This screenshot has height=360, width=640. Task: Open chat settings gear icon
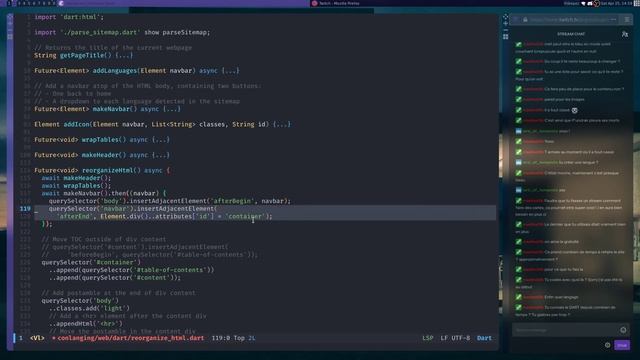[607, 345]
